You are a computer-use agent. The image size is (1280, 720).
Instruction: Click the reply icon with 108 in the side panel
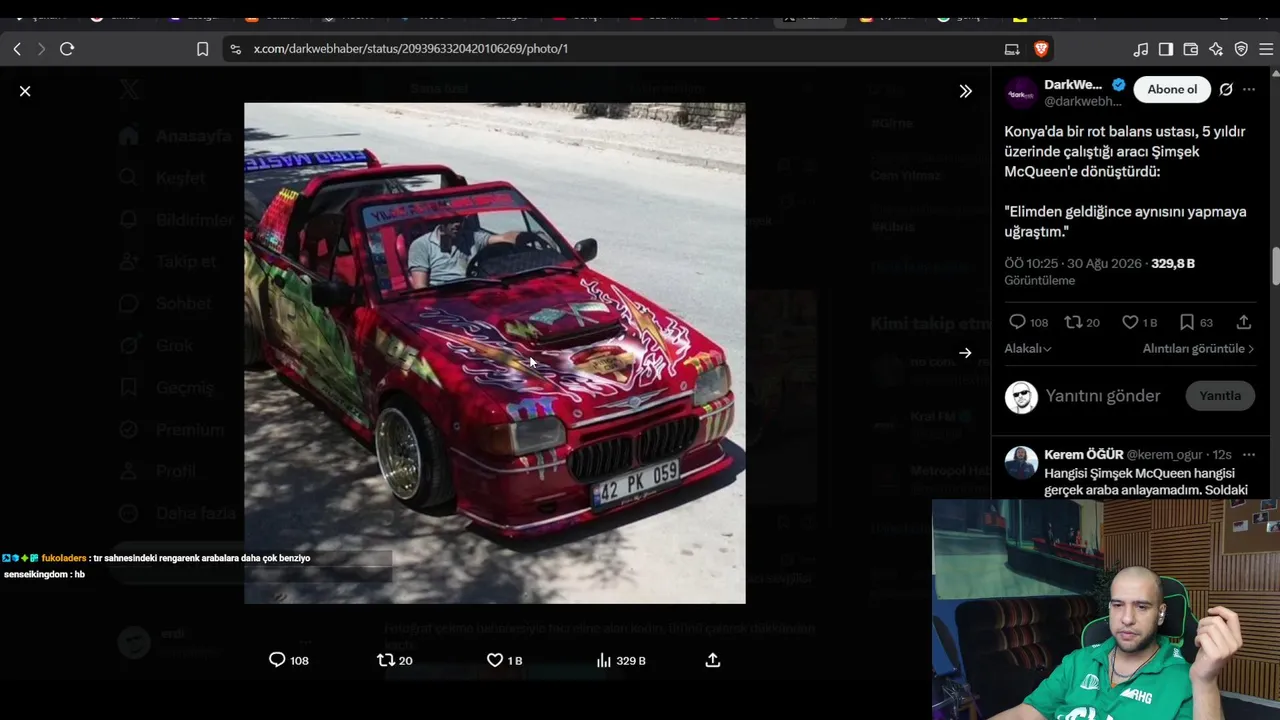pyautogui.click(x=1017, y=322)
